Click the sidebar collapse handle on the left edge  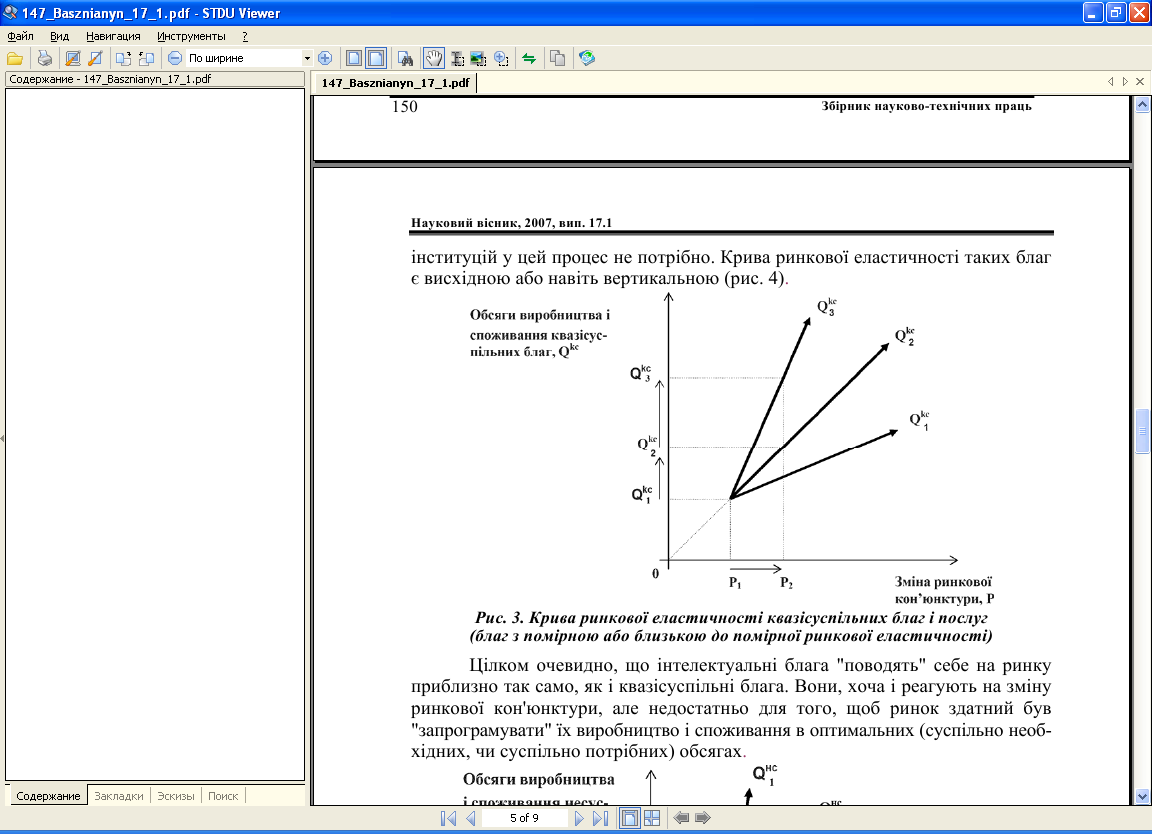[x=2, y=439]
